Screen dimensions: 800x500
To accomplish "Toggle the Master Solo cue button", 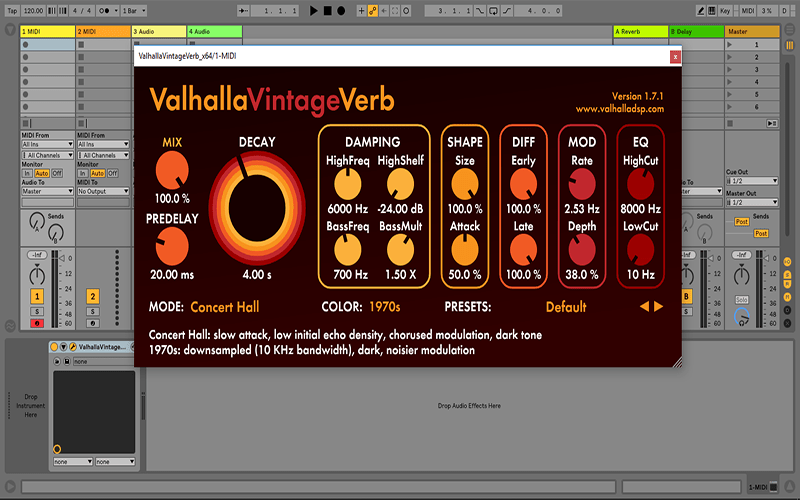I will 741,299.
